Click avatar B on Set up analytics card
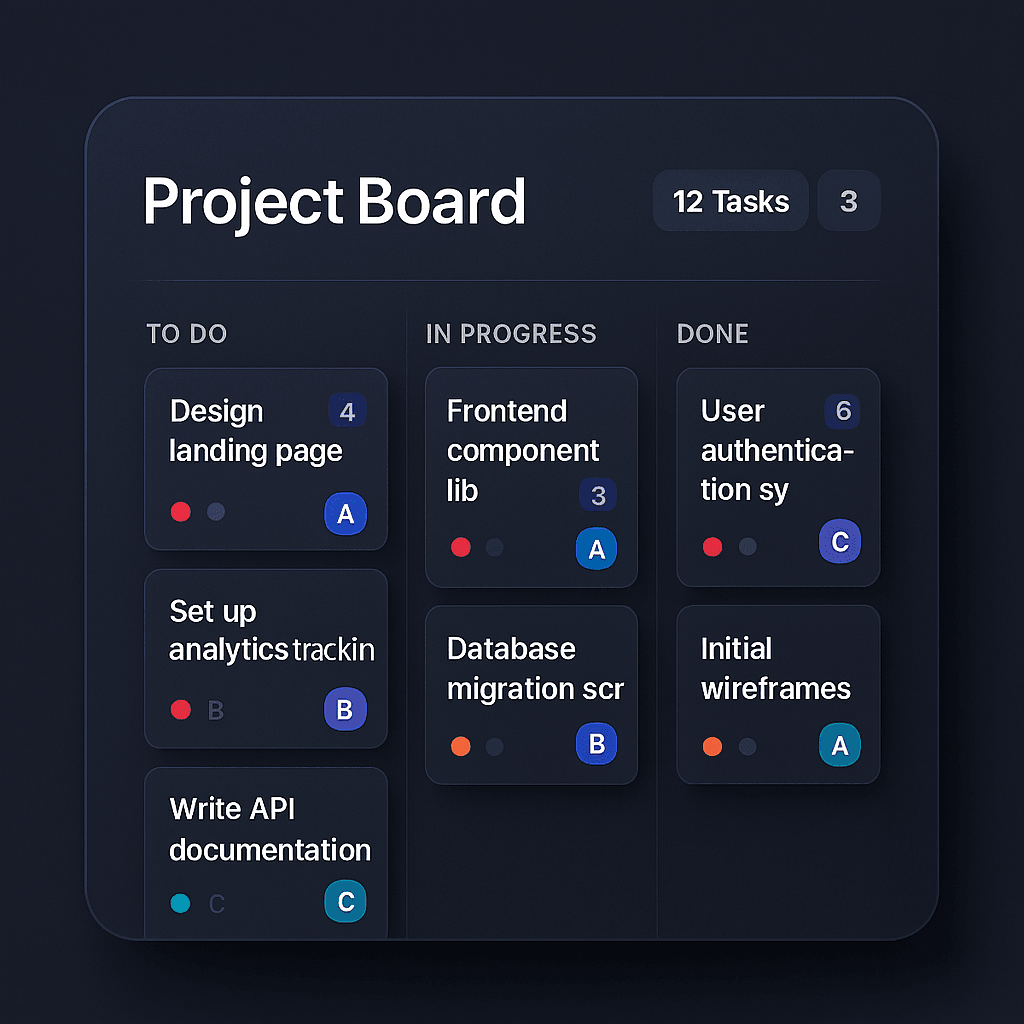This screenshot has width=1024, height=1024. (x=346, y=710)
